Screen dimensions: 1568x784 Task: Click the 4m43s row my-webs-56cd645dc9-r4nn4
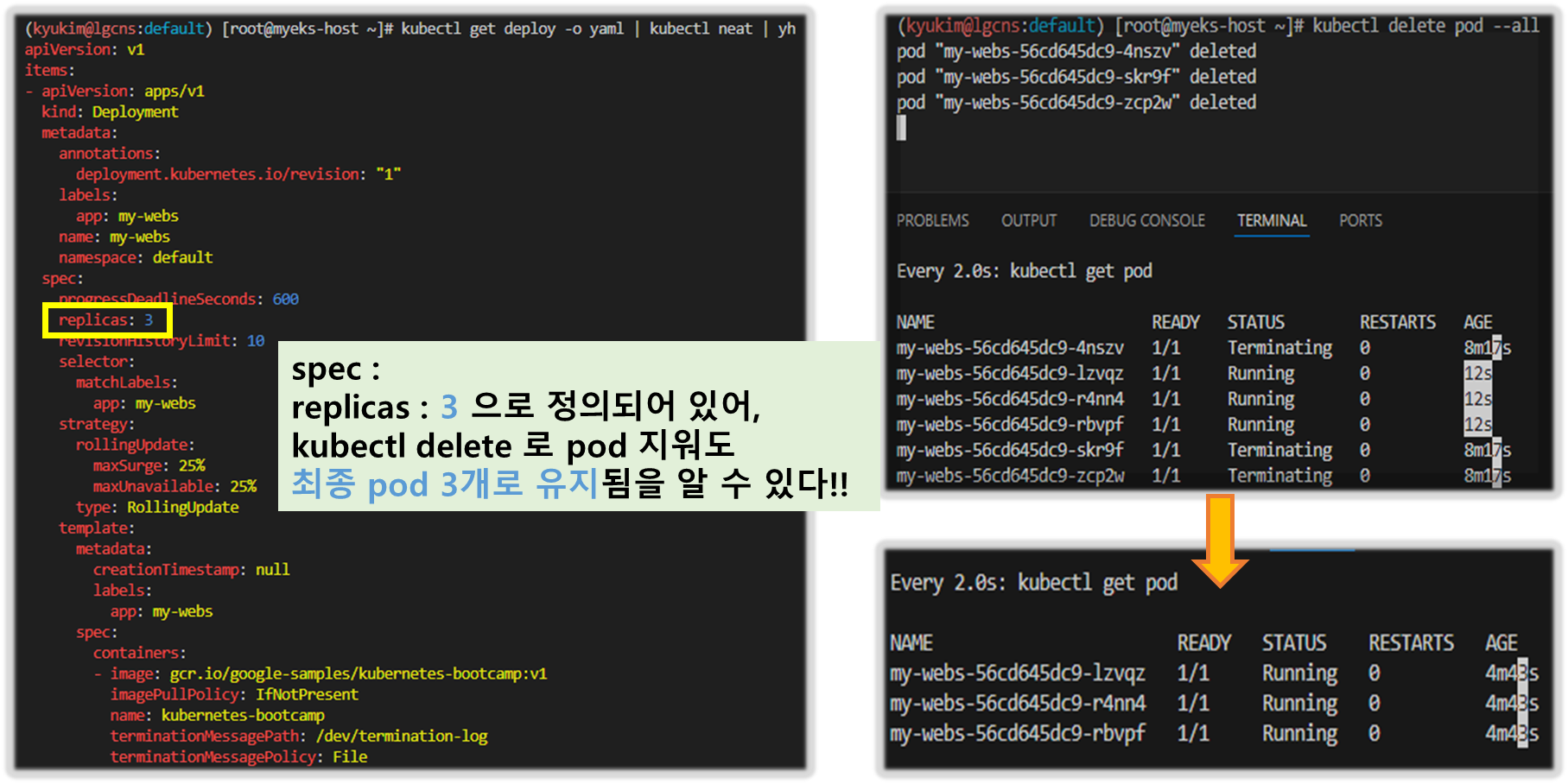point(1215,704)
